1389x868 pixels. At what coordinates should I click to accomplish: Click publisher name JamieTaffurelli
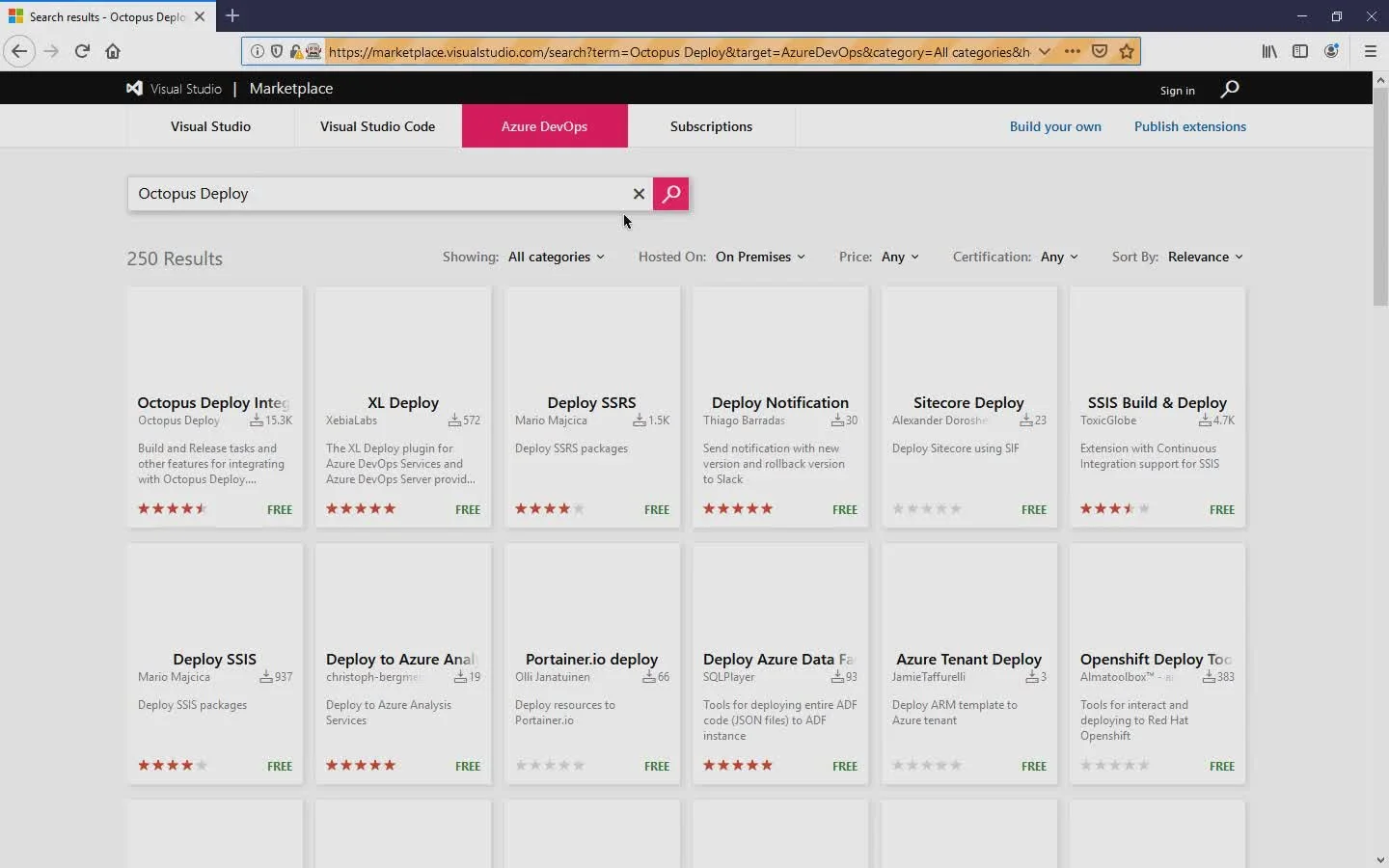point(929,677)
